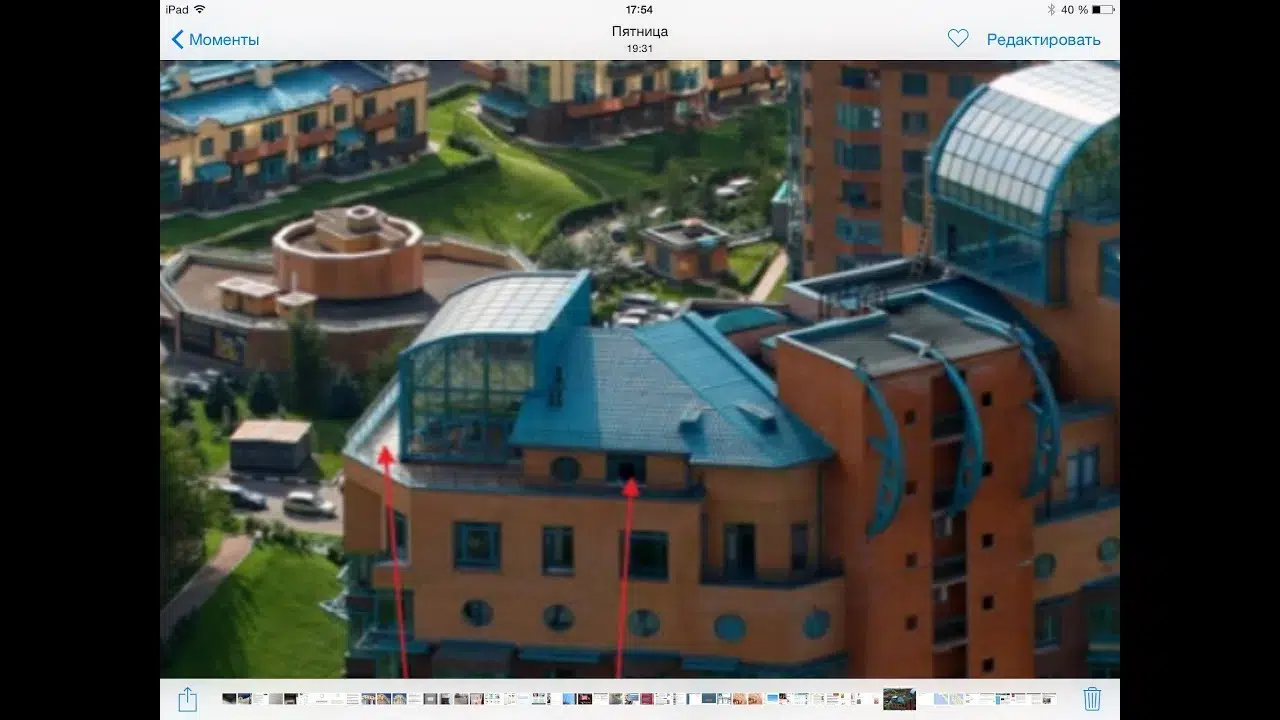Click the iPad label in status bar
This screenshot has width=1280, height=720.
[176, 9]
